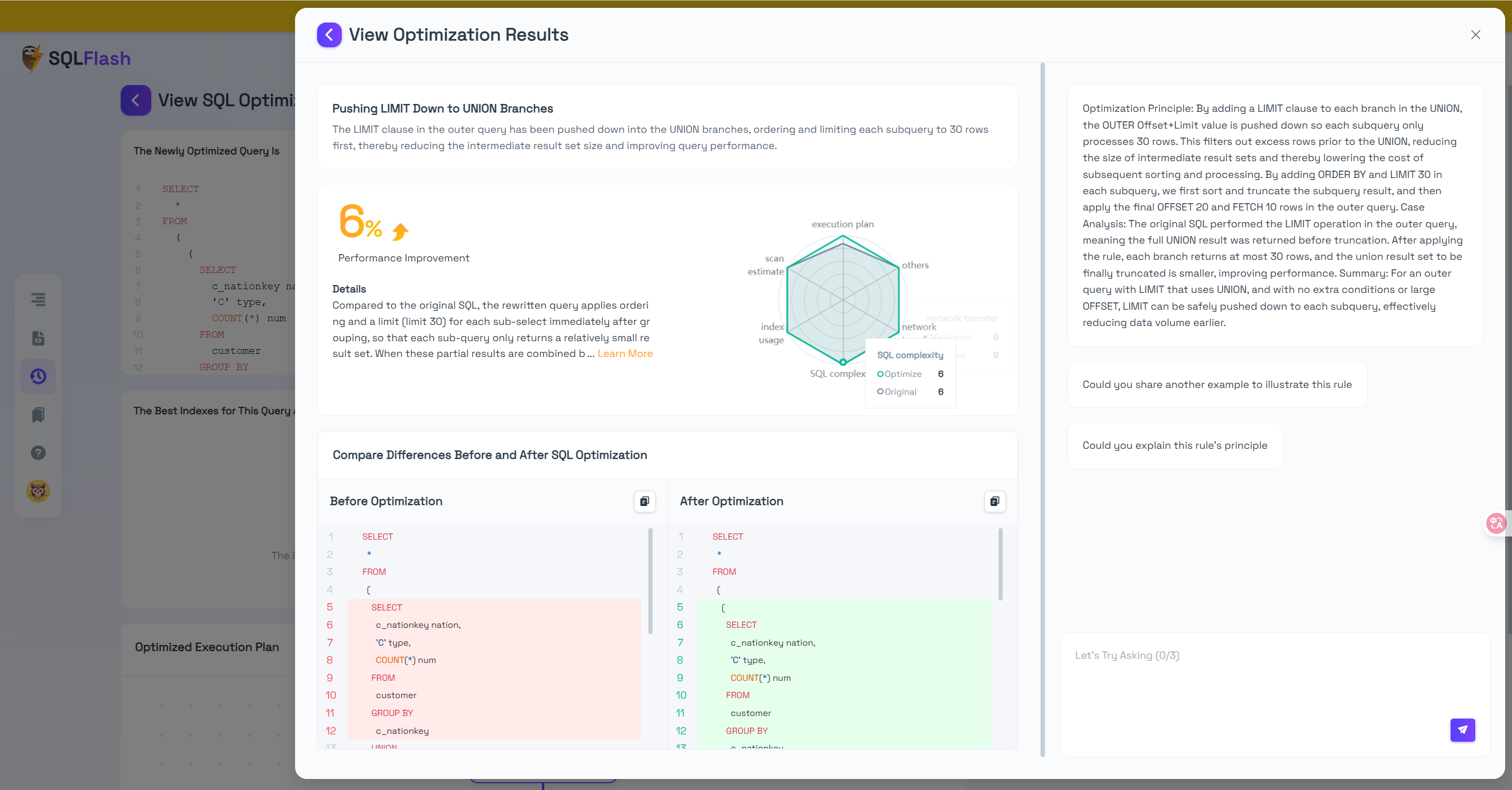The width and height of the screenshot is (1512, 790).
Task: Click the SQL complexity point on the radar chart
Action: pos(843,362)
